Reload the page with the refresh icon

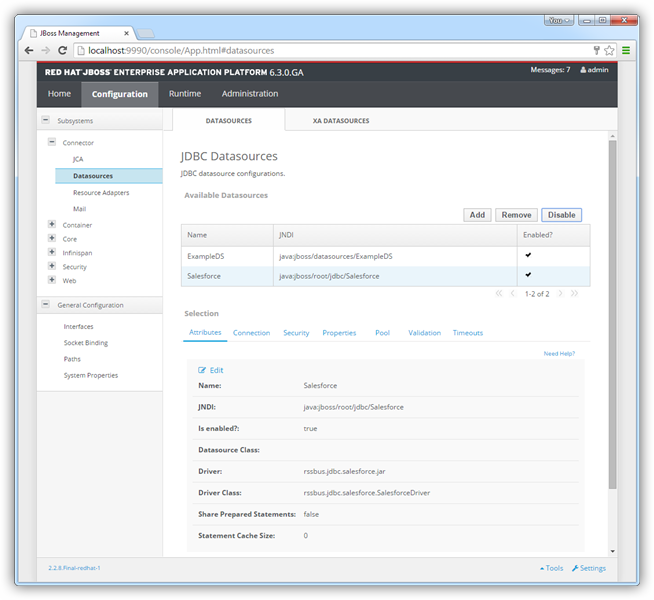64,50
